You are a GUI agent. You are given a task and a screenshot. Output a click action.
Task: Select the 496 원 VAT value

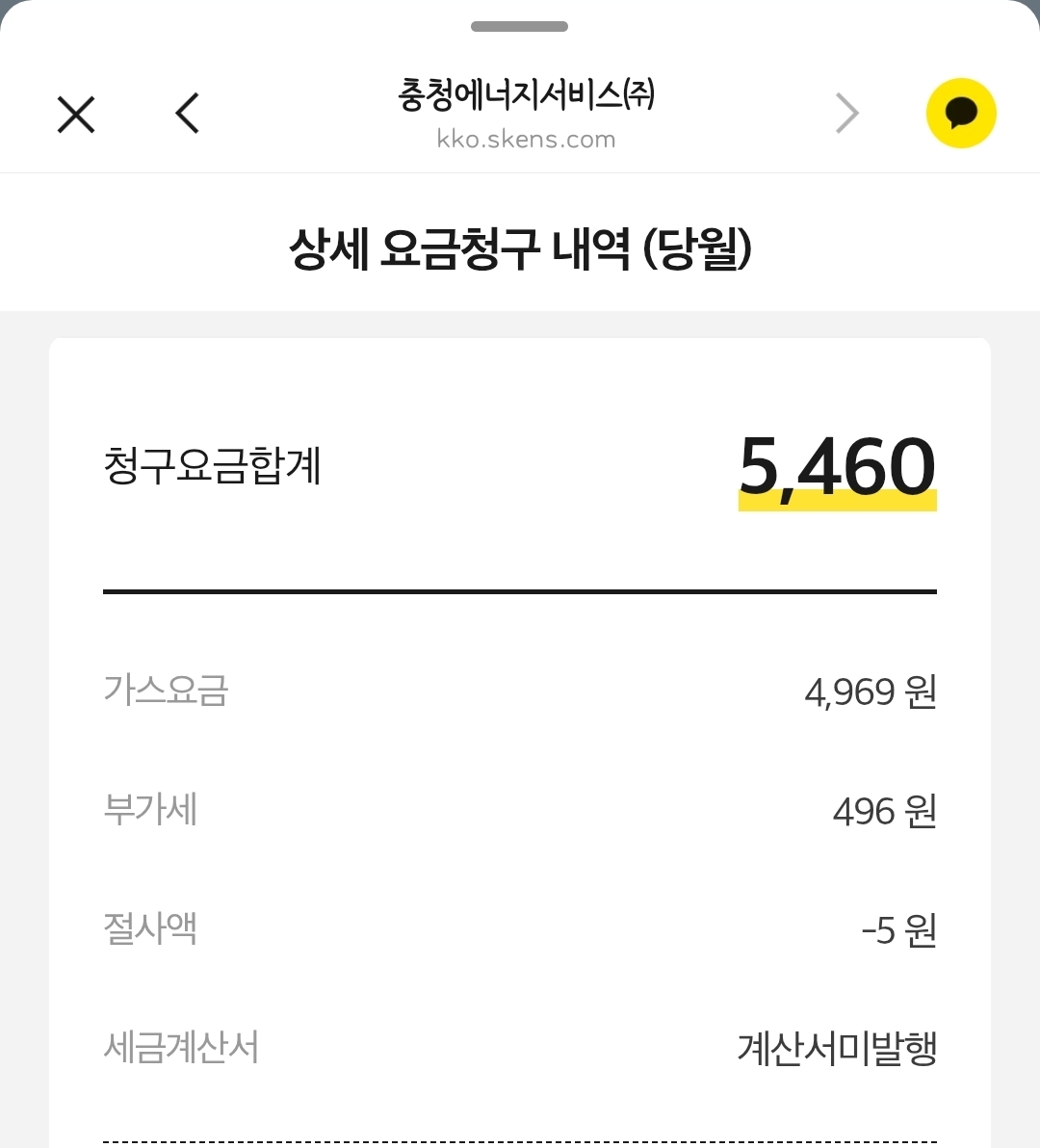coord(884,812)
